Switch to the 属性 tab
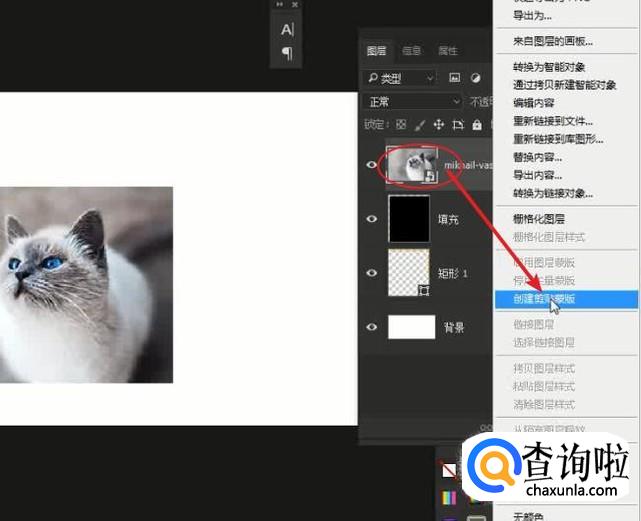This screenshot has width=641, height=521. (x=448, y=50)
